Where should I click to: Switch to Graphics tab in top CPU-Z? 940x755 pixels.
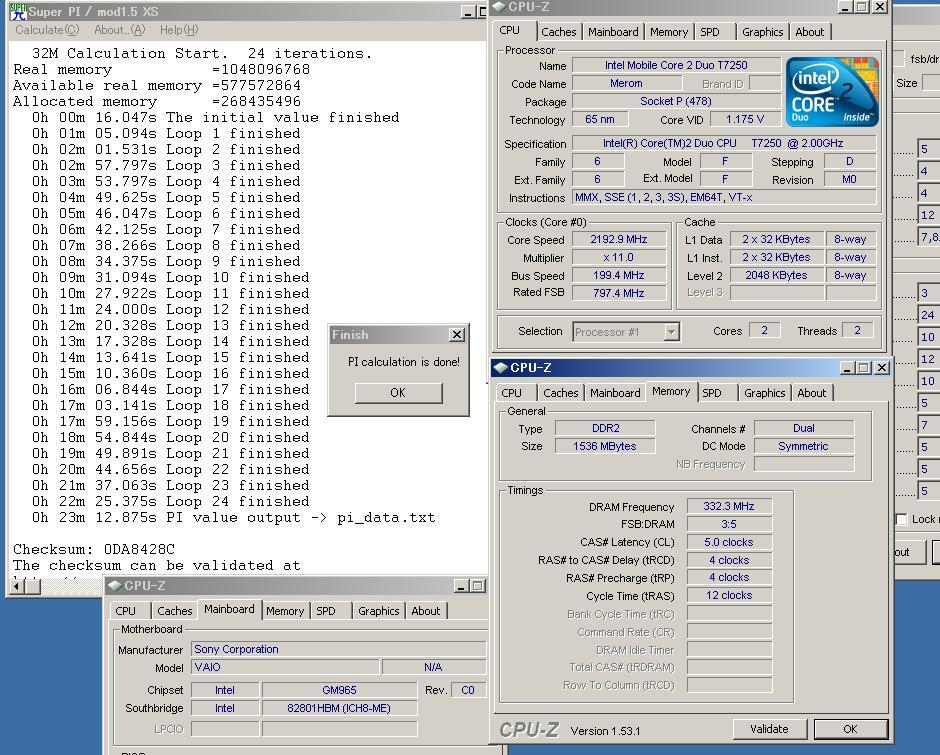coord(762,32)
